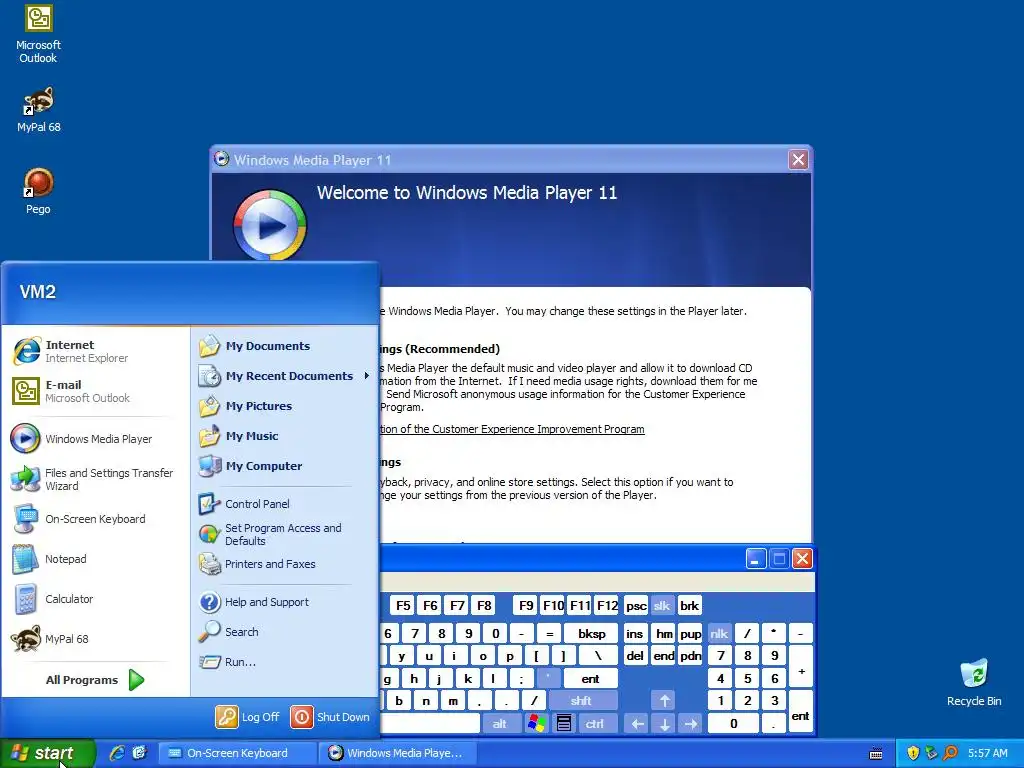Screen dimensions: 1024x768
Task: Click the space bar on keyboard
Action: pos(431,724)
